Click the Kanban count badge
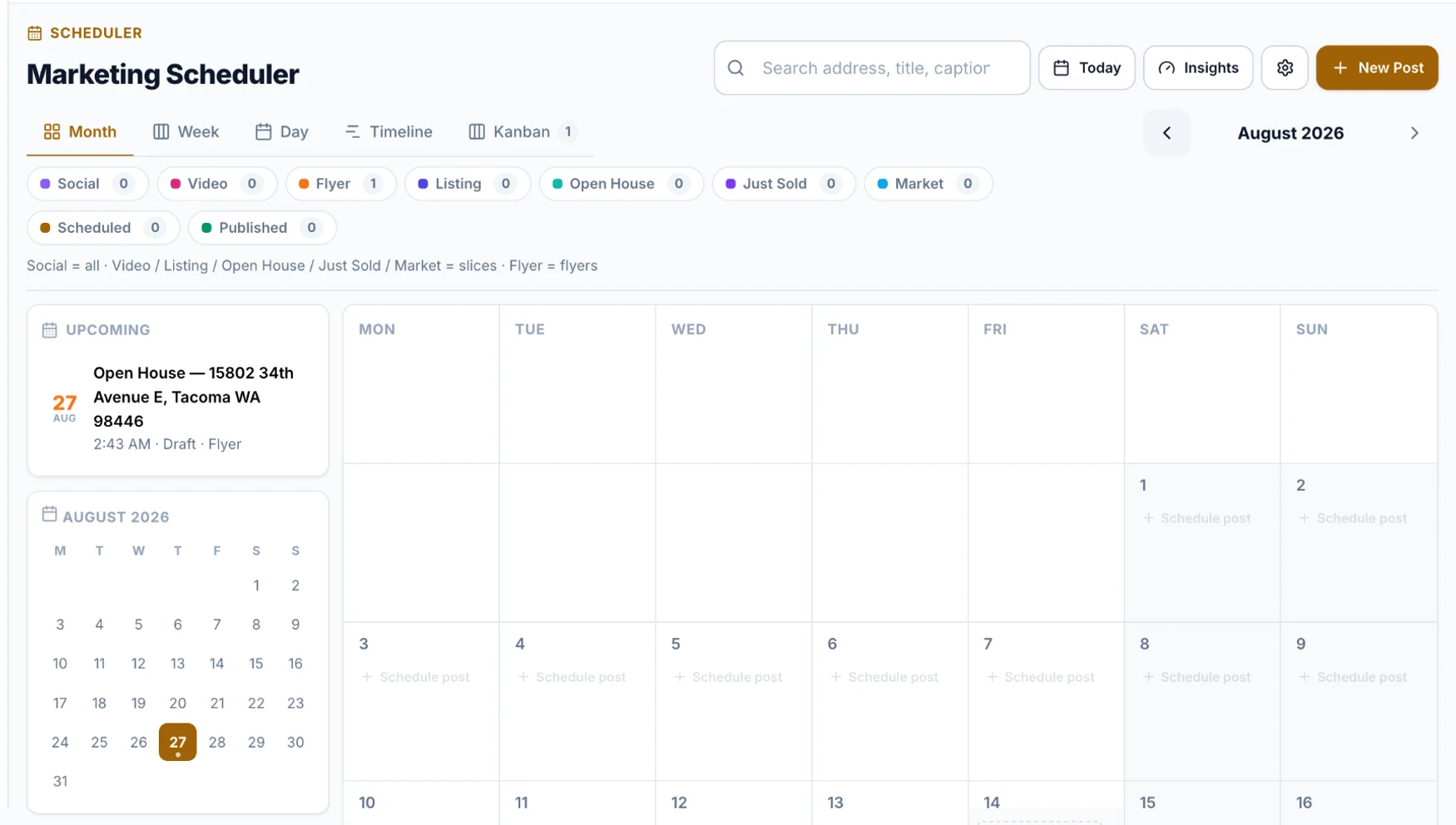Screen dimensions: 1456x825 click(568, 131)
